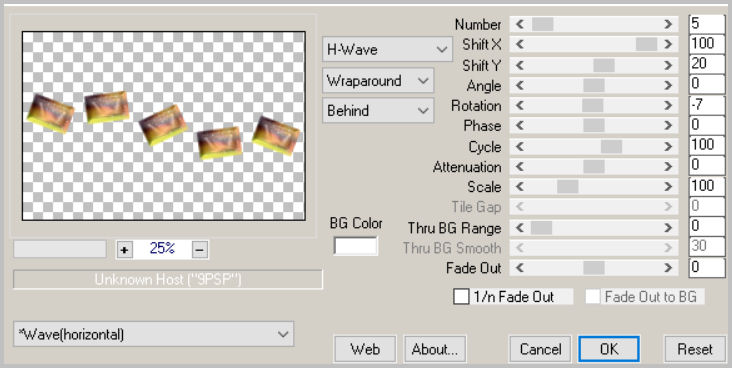Click the left arrow of Shift X slider
This screenshot has height=368, width=732.
point(520,44)
